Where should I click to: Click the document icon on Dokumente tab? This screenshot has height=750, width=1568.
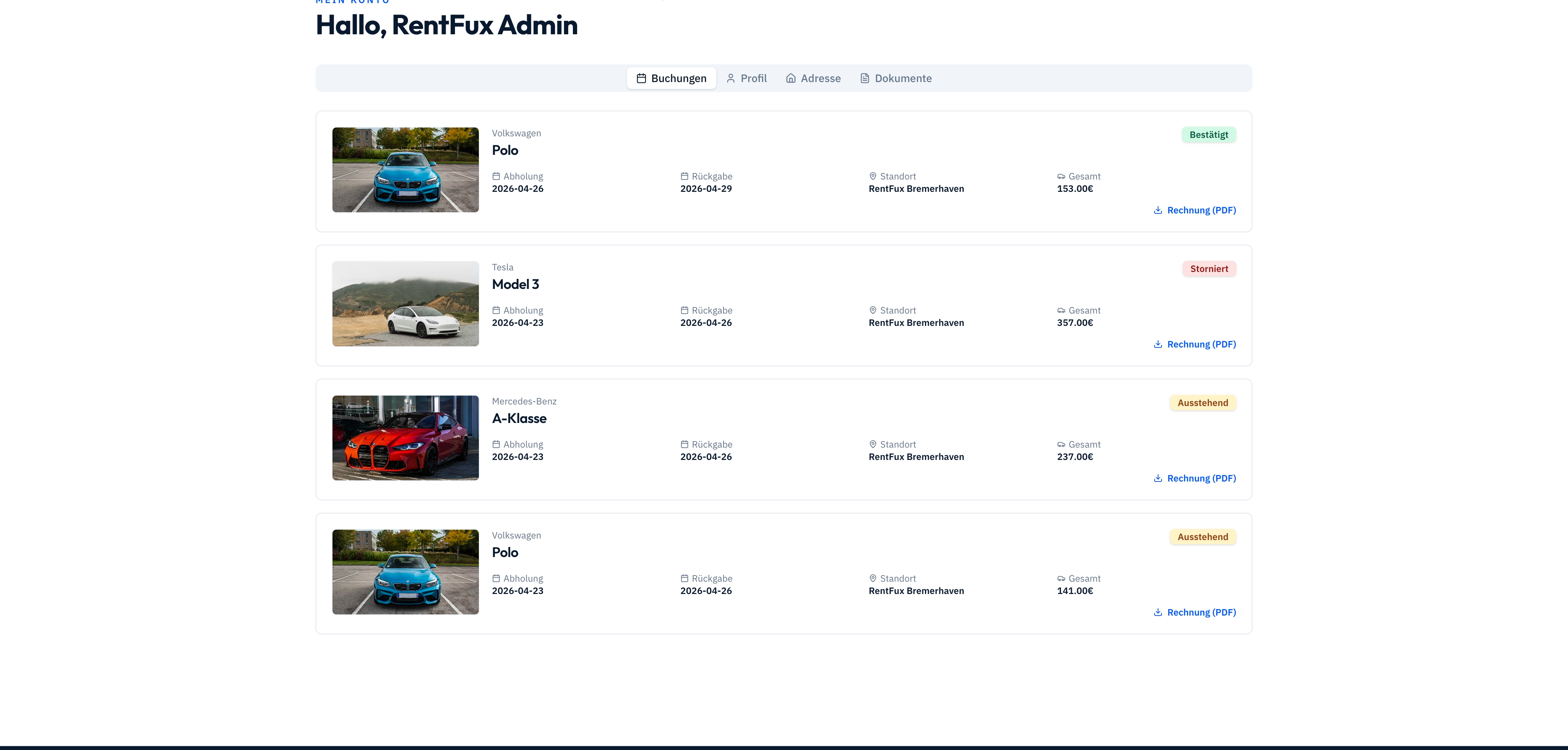865,79
